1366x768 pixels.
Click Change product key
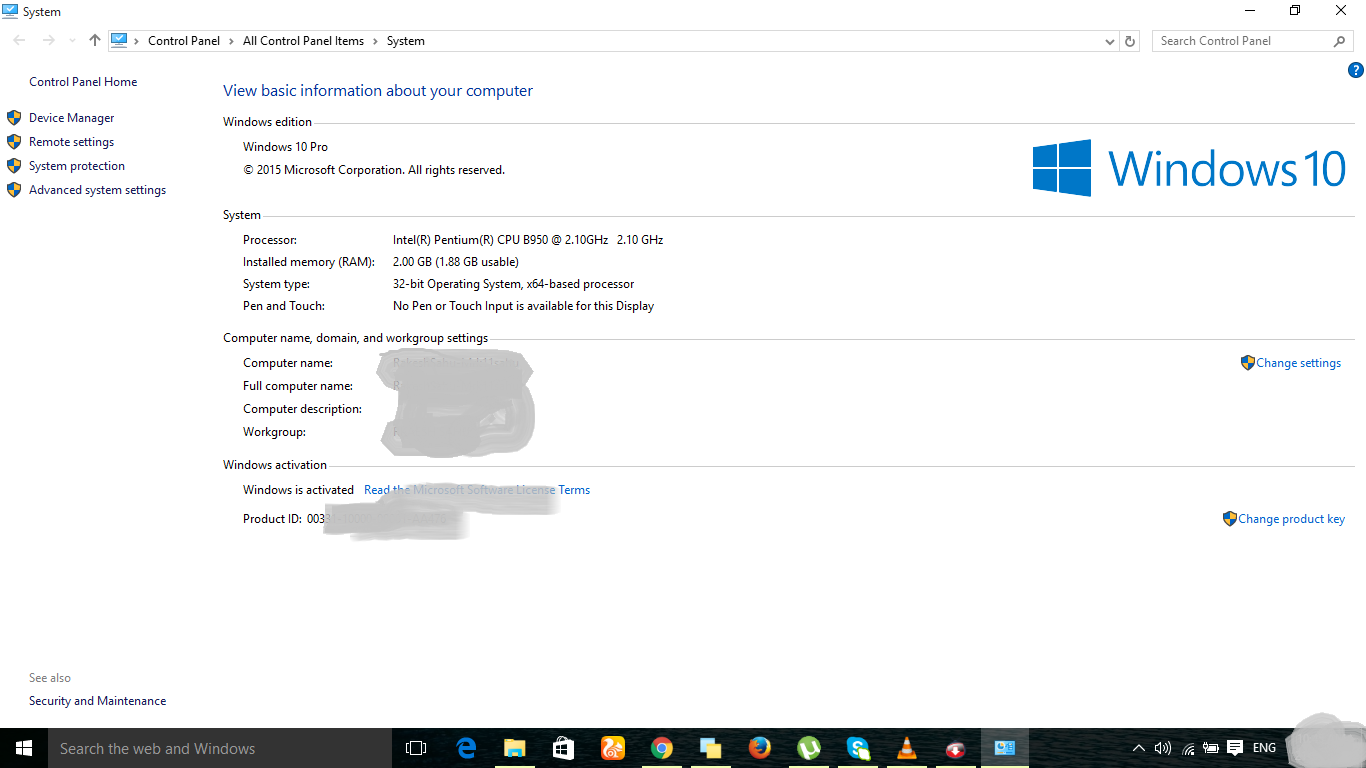[1291, 518]
